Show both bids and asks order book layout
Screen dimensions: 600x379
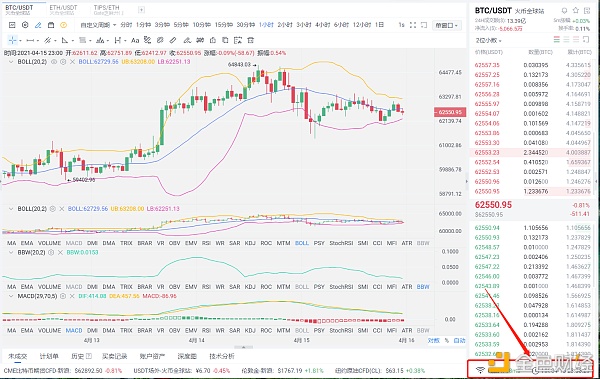coord(557,40)
